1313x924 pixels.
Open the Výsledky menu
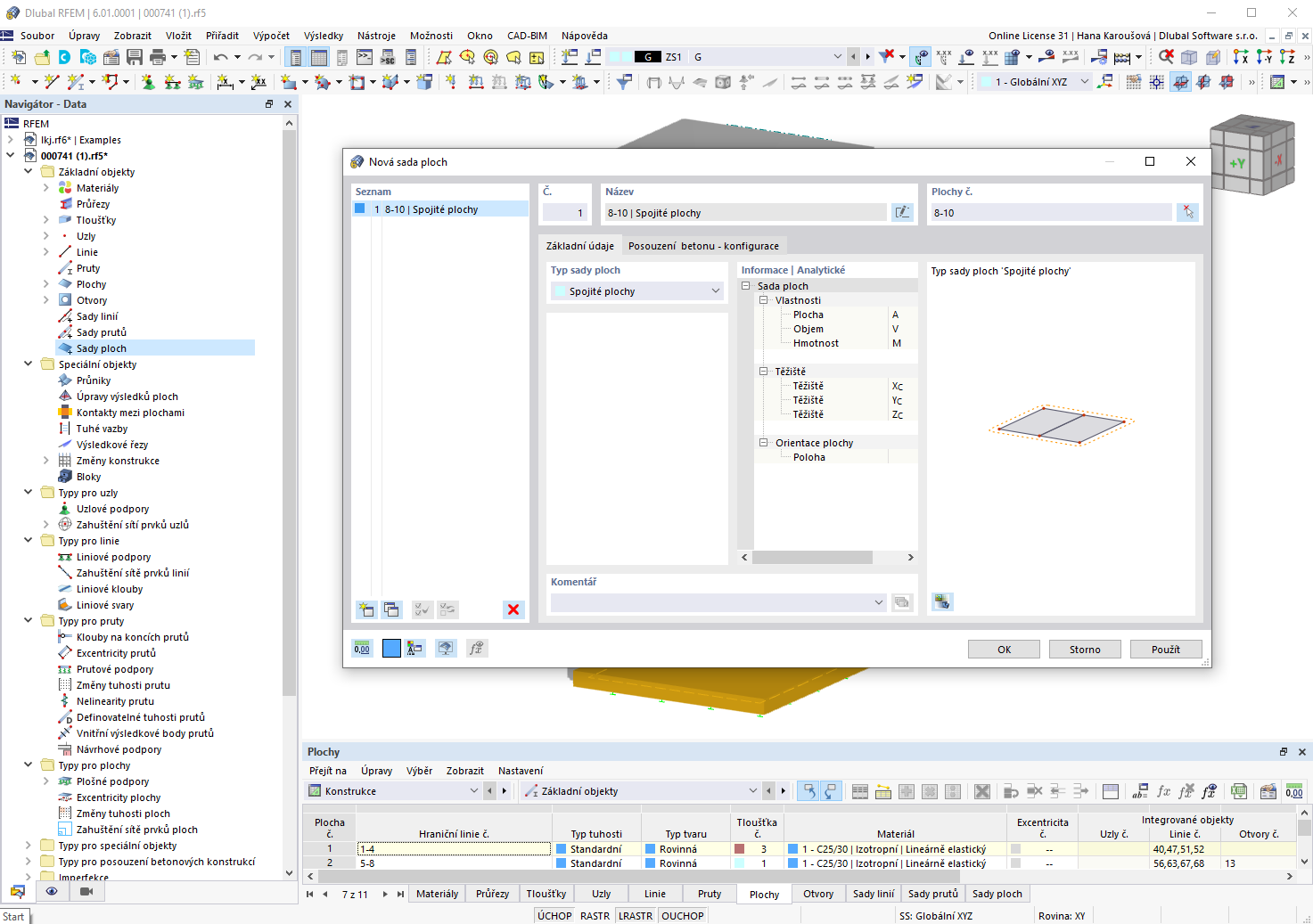(324, 36)
